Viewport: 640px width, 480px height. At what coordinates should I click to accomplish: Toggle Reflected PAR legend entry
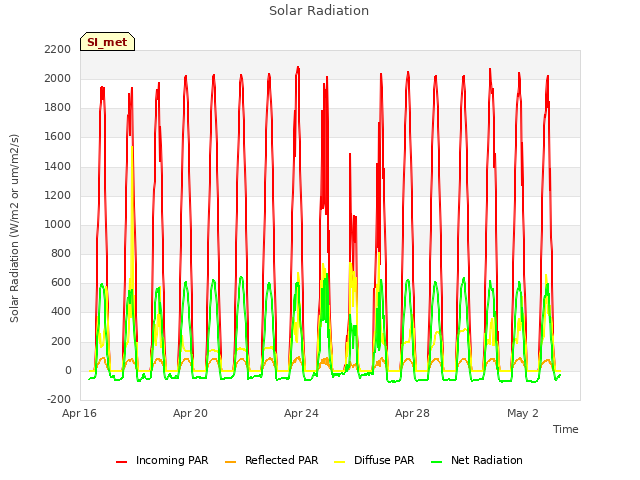tap(271, 460)
